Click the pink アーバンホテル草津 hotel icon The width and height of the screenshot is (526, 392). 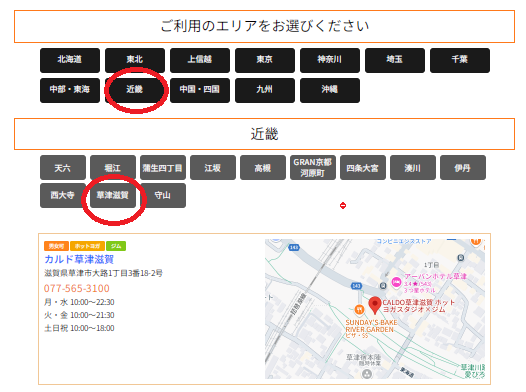tap(396, 282)
